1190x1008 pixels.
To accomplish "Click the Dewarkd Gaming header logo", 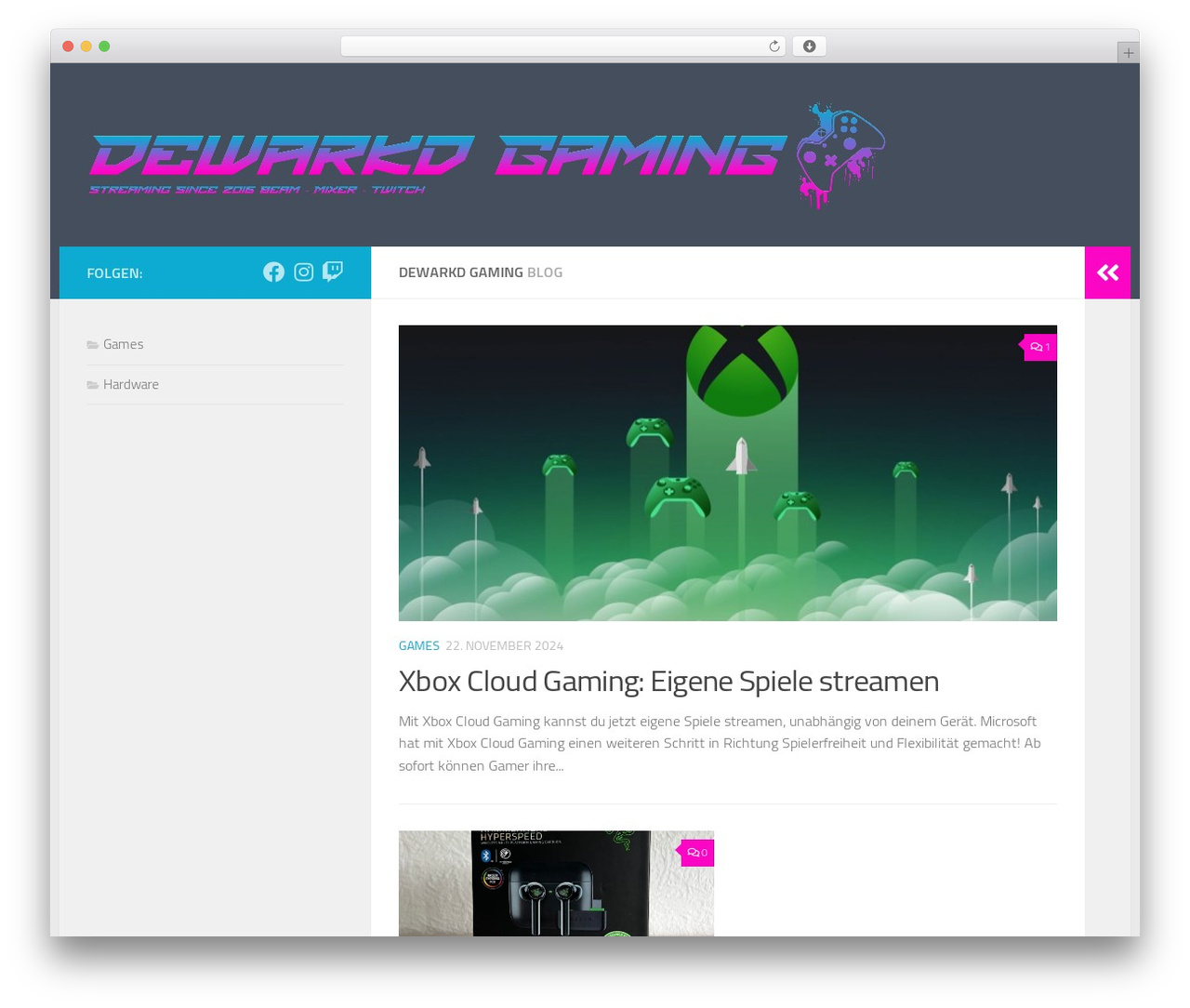I will coord(487,156).
